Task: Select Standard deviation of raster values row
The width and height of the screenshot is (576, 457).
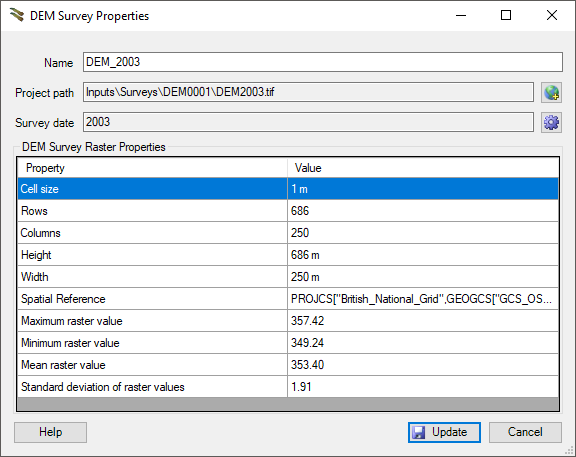Action: pyautogui.click(x=288, y=387)
